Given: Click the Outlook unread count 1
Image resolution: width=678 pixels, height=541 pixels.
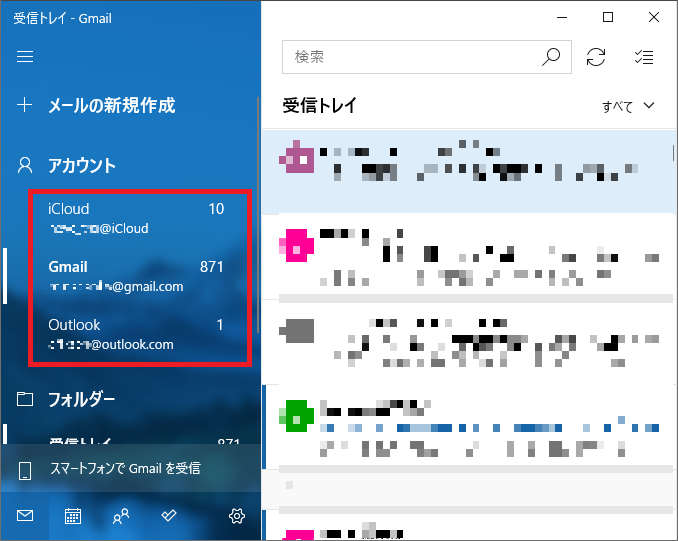Looking at the screenshot, I should 220,325.
